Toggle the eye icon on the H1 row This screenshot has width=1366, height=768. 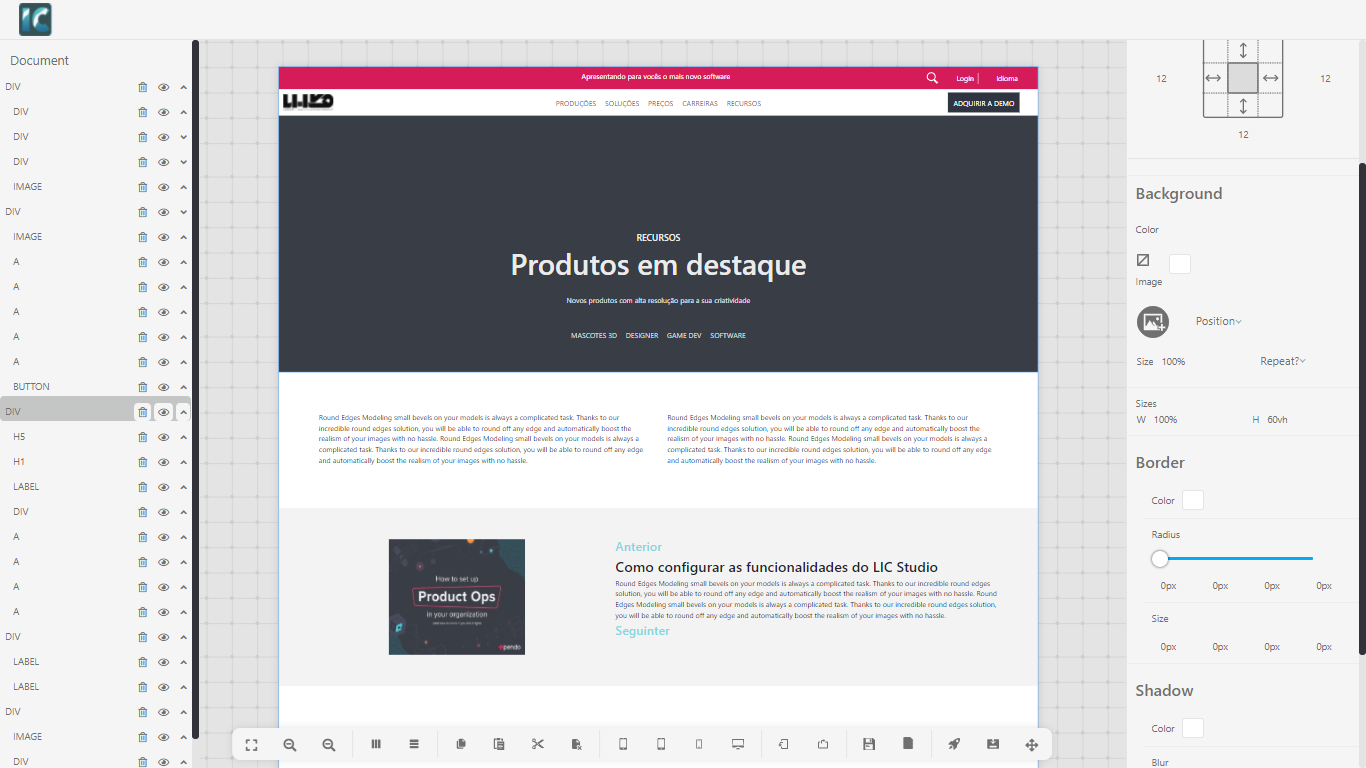[164, 462]
